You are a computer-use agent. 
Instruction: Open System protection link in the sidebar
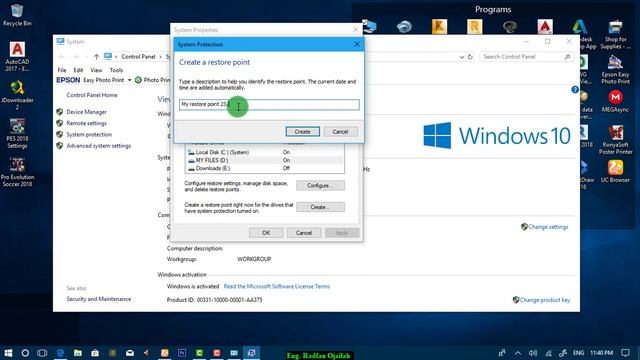[x=89, y=135]
